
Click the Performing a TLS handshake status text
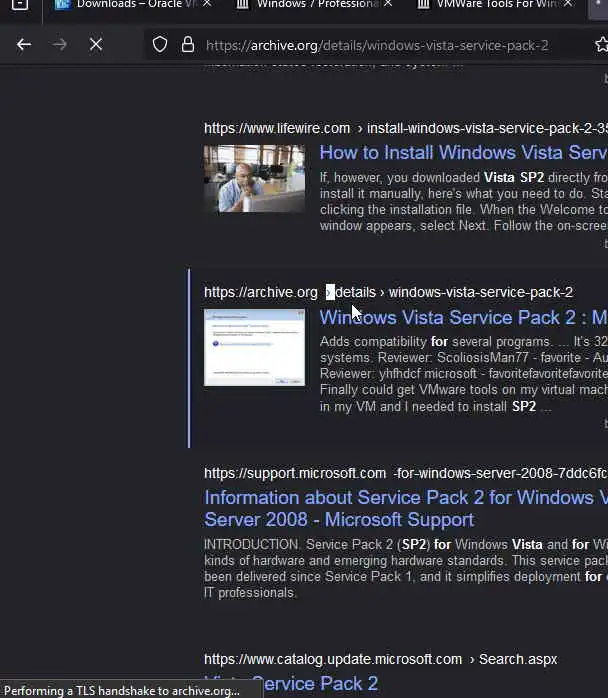(x=122, y=691)
